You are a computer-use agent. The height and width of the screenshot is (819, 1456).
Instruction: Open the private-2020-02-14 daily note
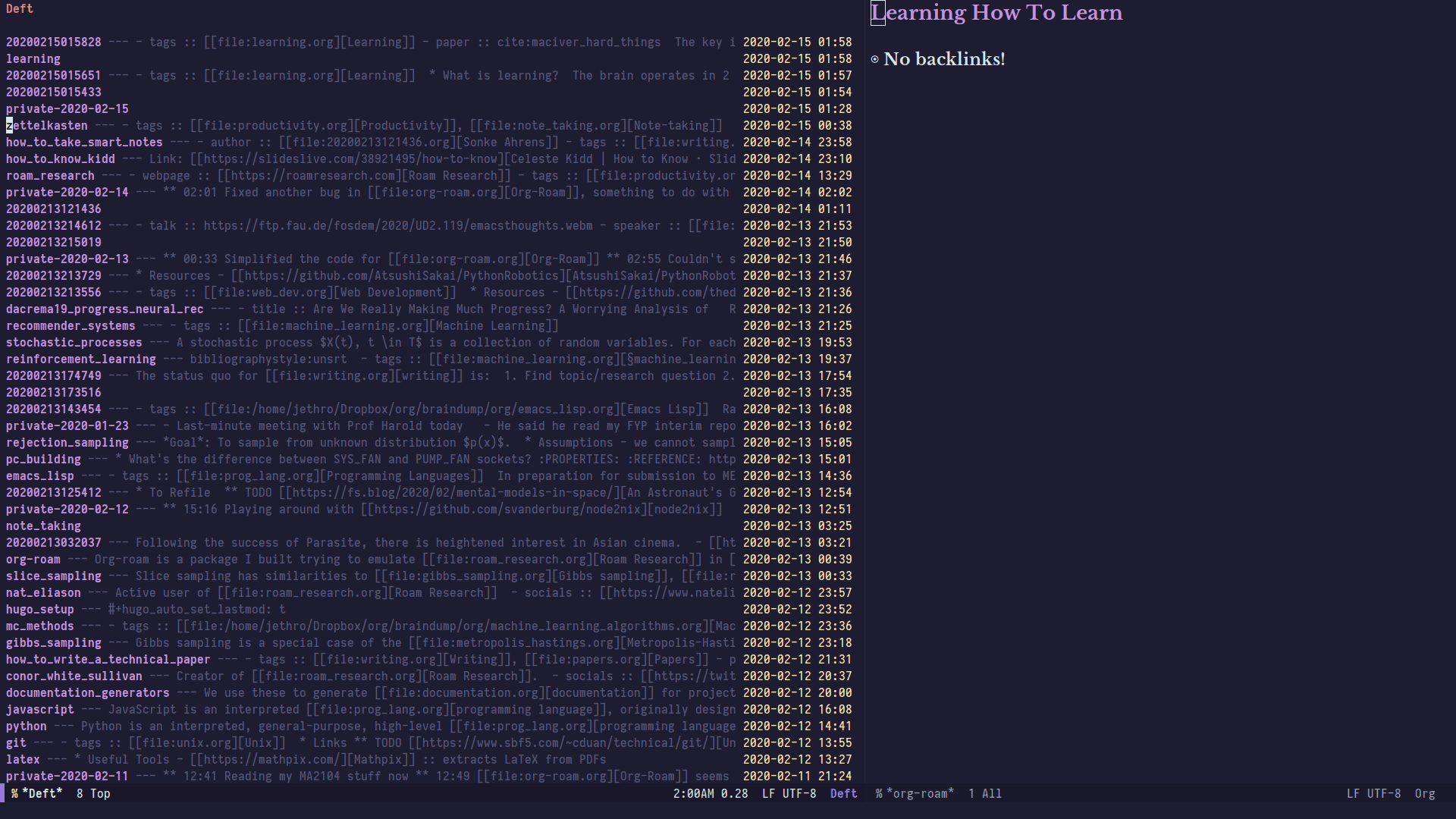click(x=67, y=193)
